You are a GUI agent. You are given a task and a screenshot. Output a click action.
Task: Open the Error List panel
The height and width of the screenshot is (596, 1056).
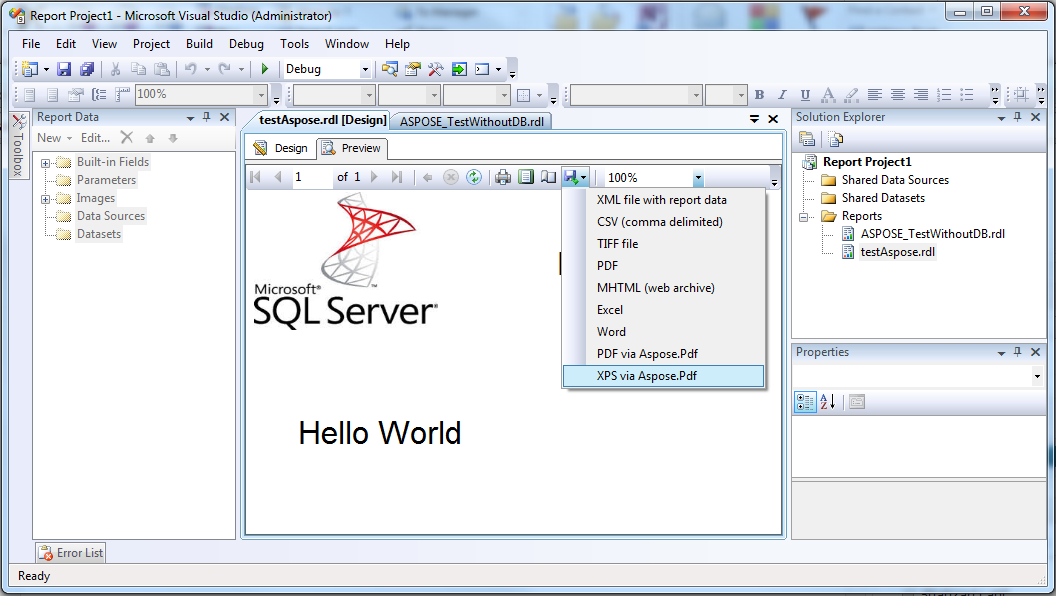[x=71, y=554]
